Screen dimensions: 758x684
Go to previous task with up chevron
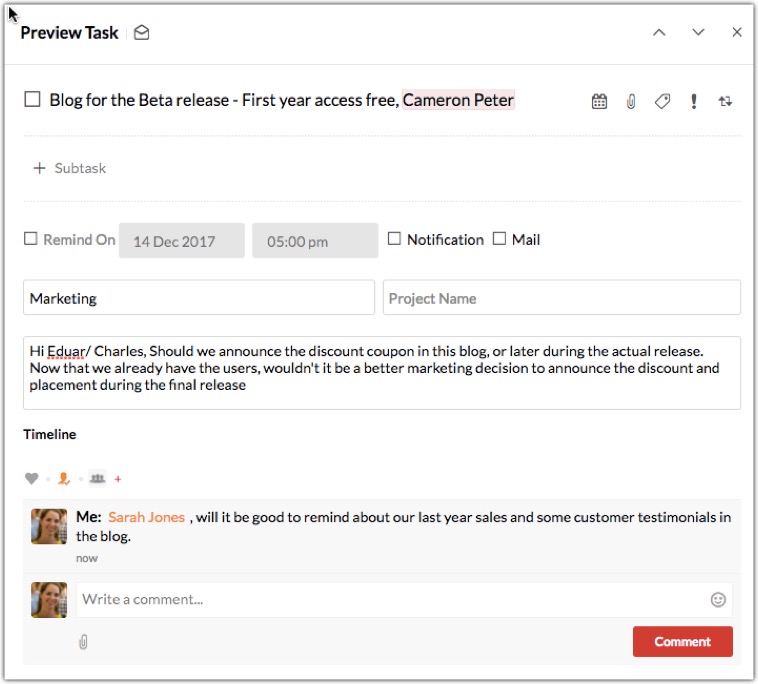pyautogui.click(x=659, y=32)
